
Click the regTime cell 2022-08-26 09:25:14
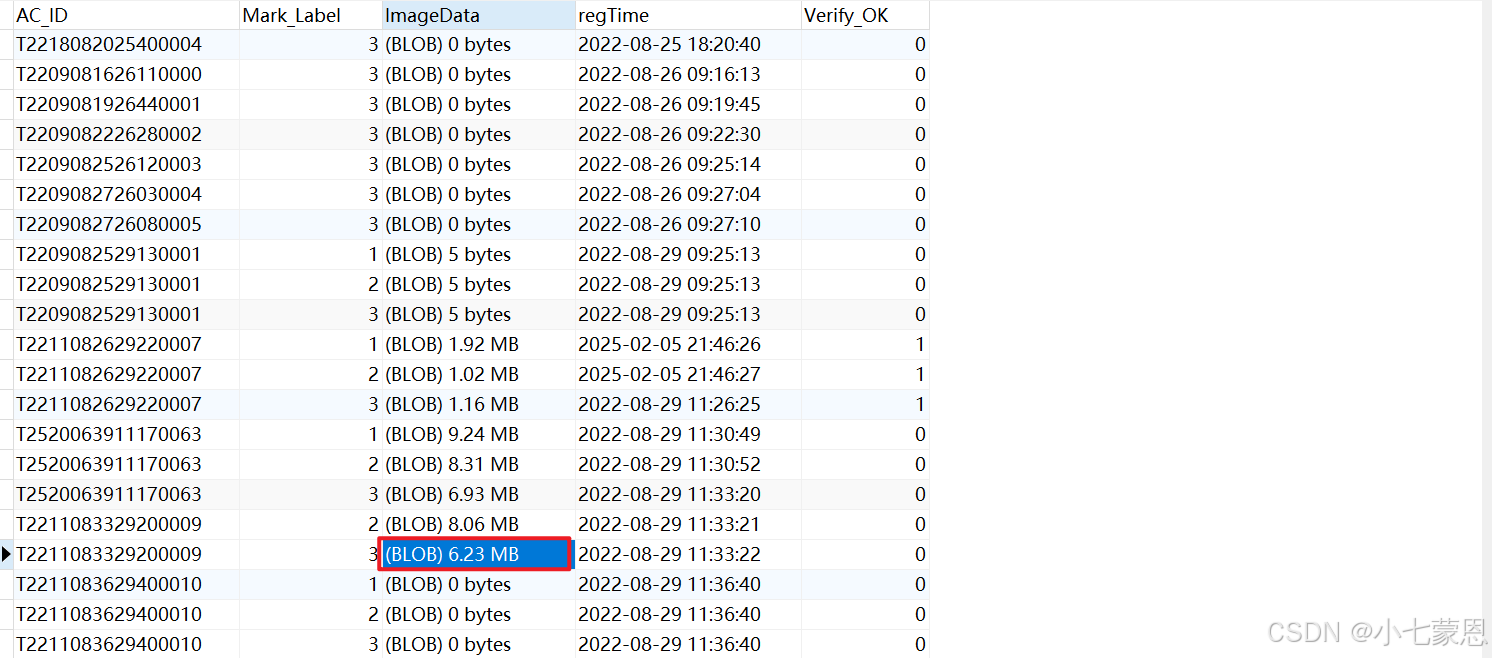(688, 165)
